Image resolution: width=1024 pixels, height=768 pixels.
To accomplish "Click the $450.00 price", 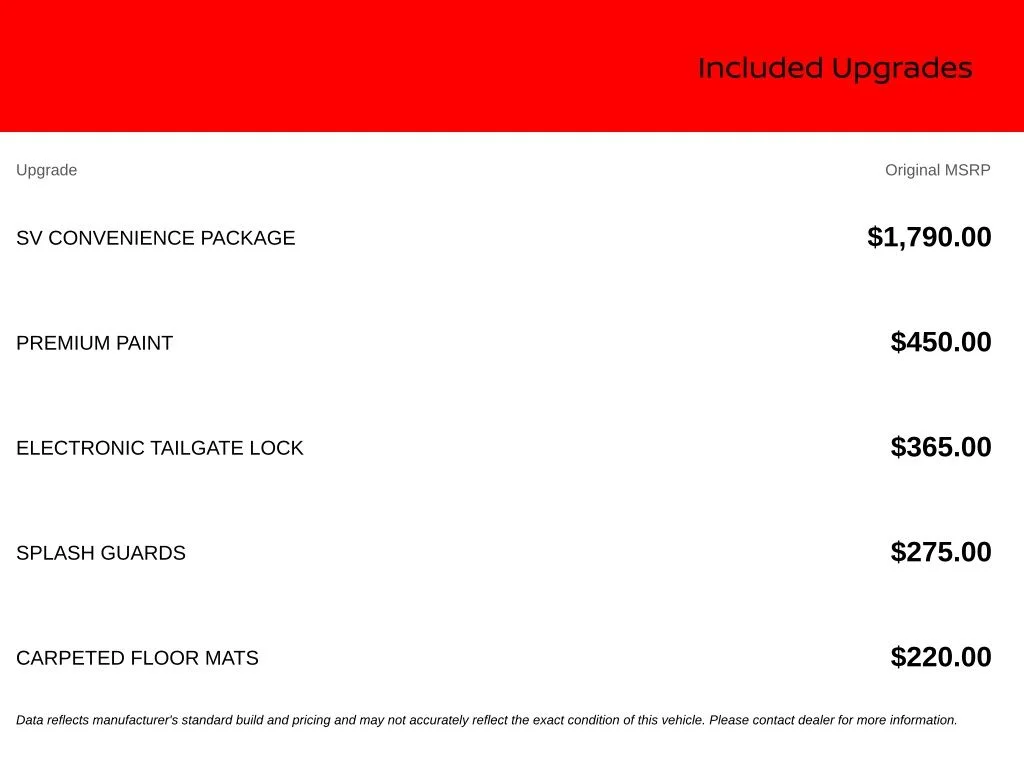I will pyautogui.click(x=941, y=342).
